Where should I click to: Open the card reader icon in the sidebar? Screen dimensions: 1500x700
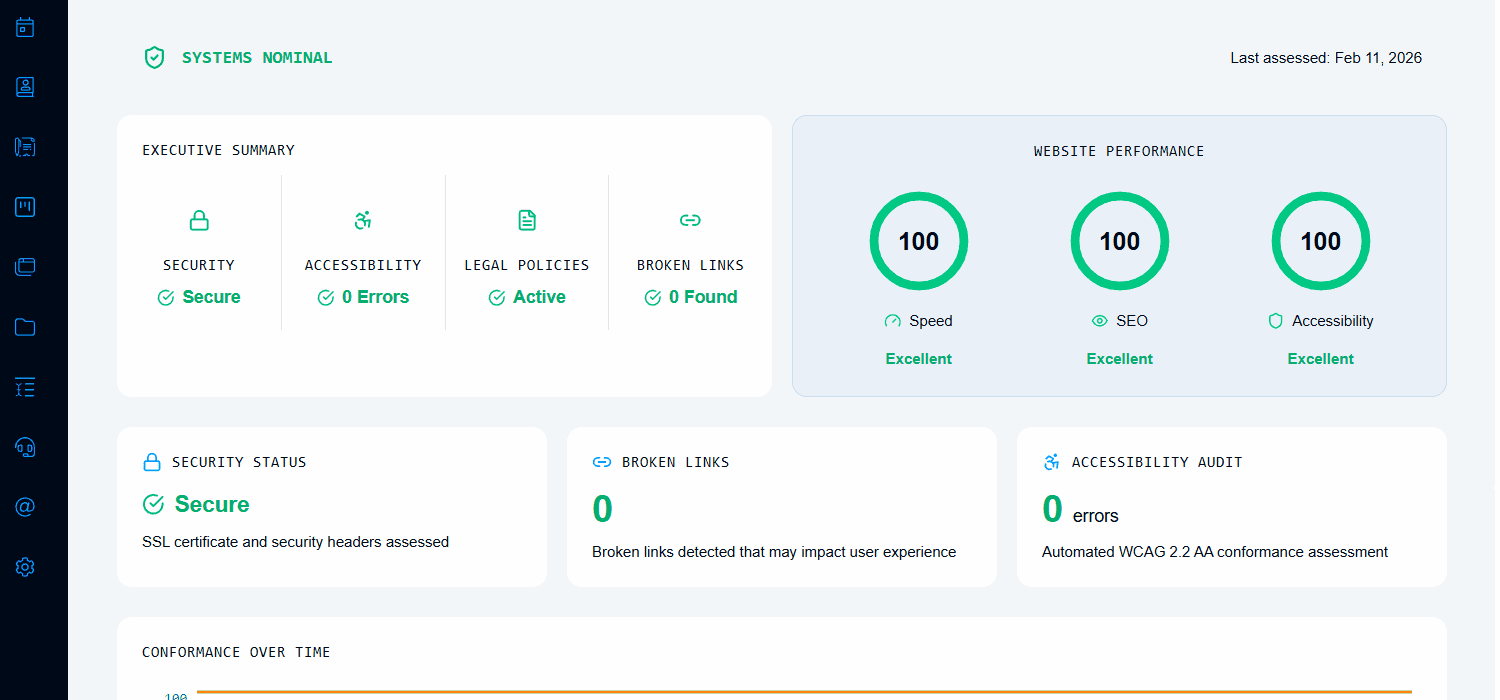[x=25, y=207]
